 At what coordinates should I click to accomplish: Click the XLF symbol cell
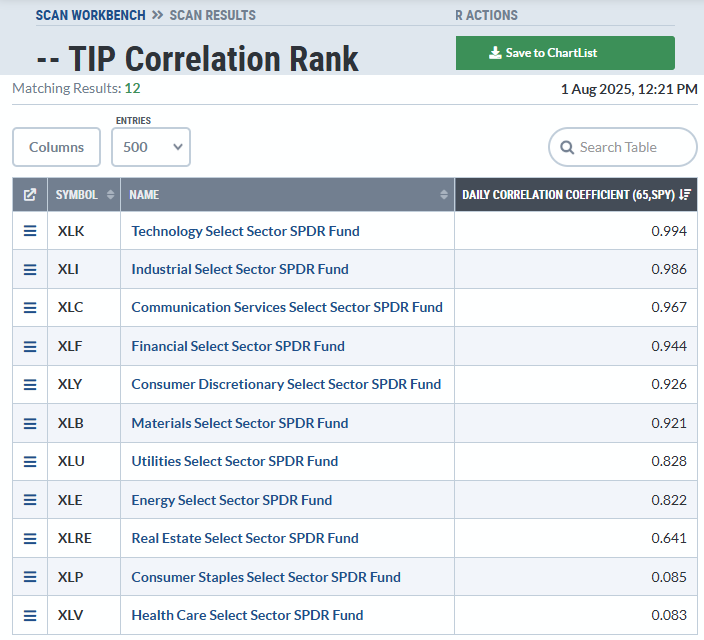70,346
